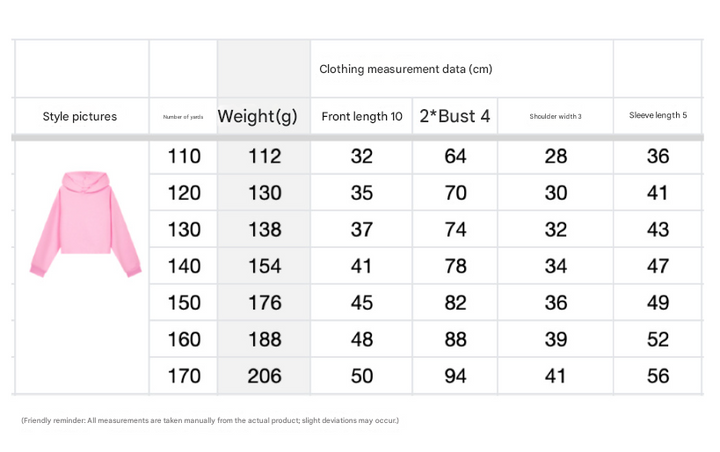The width and height of the screenshot is (720, 452).
Task: Click the size 140 row label
Action: point(184,266)
